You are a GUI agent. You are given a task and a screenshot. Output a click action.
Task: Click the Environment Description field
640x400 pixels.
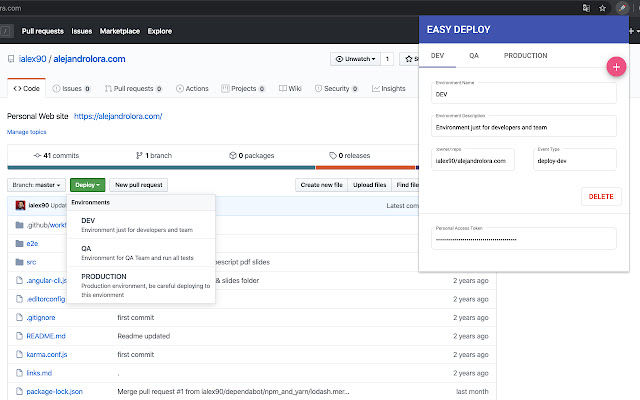pos(524,126)
